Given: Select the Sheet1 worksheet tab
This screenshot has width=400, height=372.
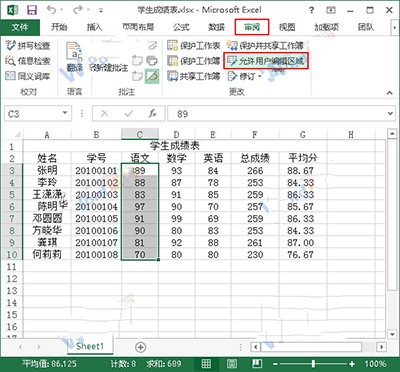Looking at the screenshot, I should pyautogui.click(x=90, y=346).
